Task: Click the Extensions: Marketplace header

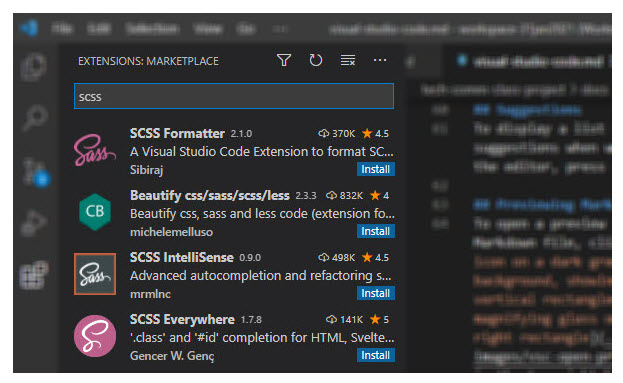Action: point(148,61)
